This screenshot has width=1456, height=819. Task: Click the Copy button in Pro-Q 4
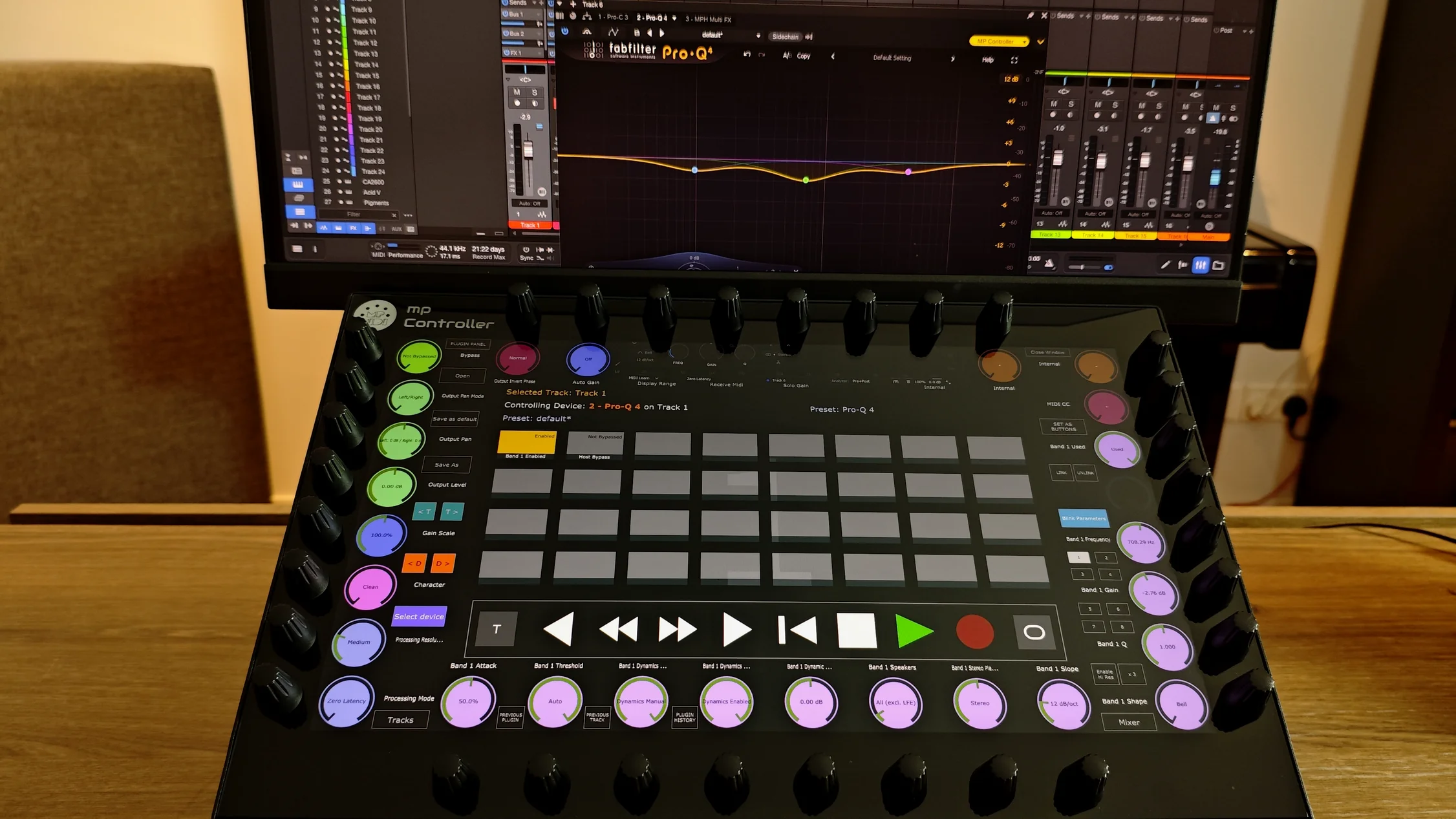coord(804,56)
